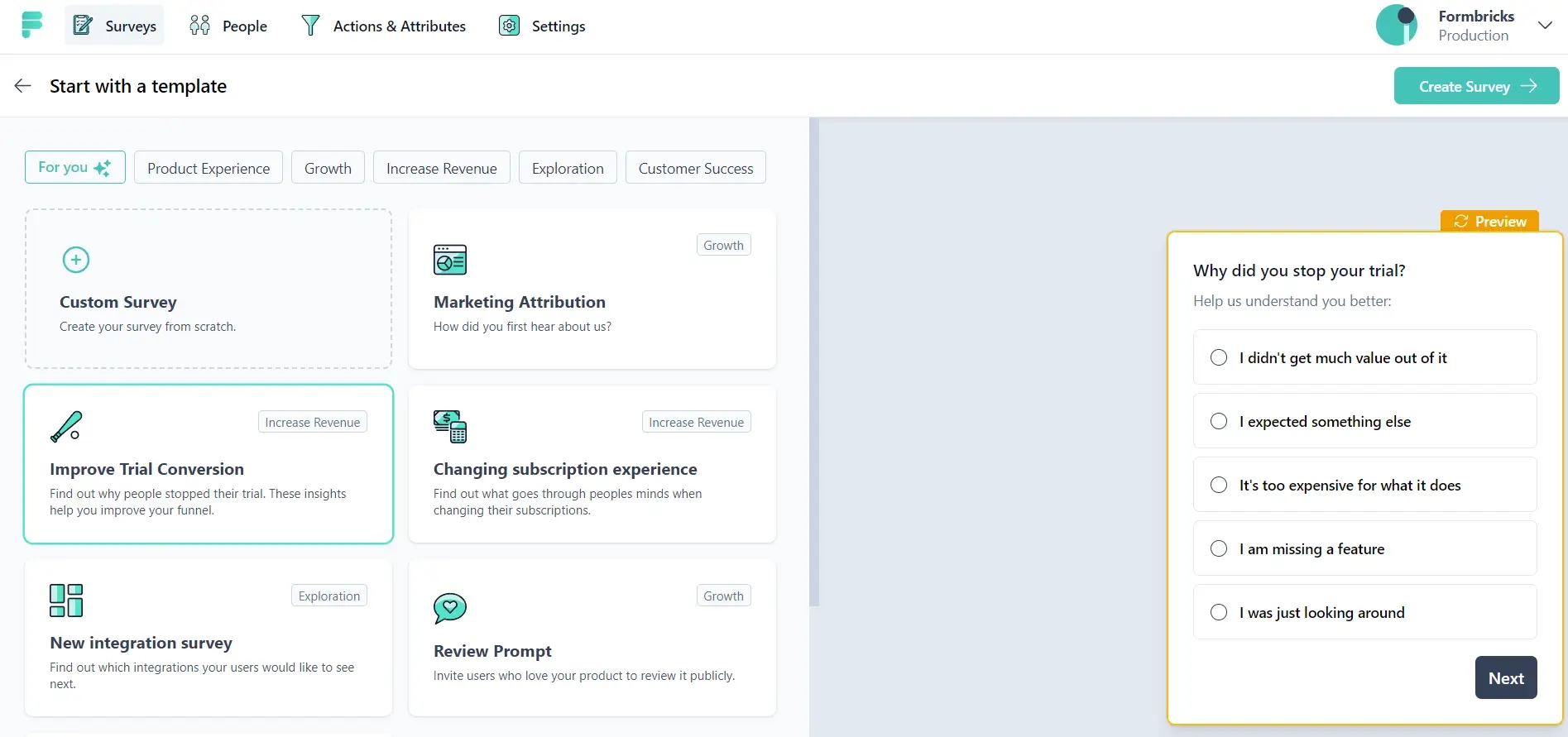Click the Growth tag on Review Prompt
This screenshot has height=737, width=1568.
click(723, 596)
